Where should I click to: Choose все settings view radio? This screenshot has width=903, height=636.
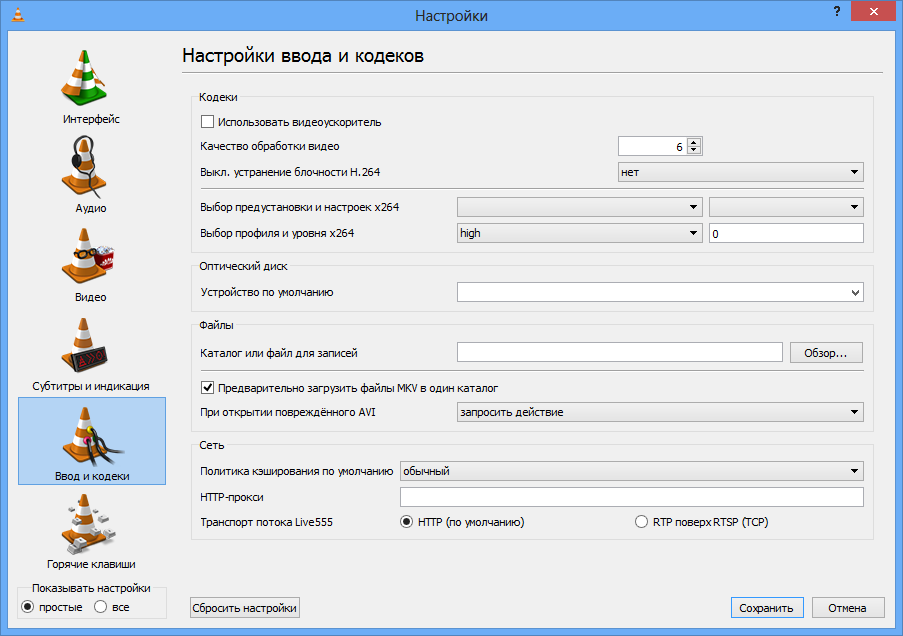point(100,607)
